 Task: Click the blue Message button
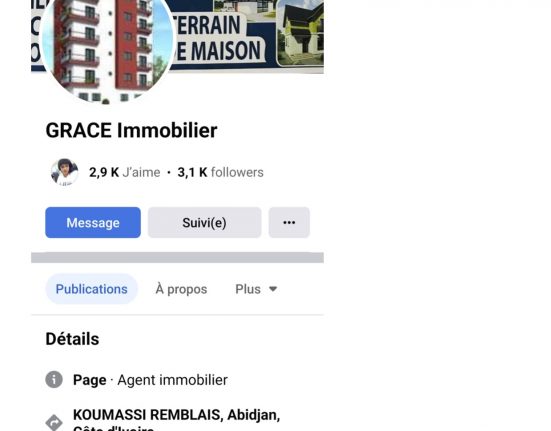(x=93, y=222)
